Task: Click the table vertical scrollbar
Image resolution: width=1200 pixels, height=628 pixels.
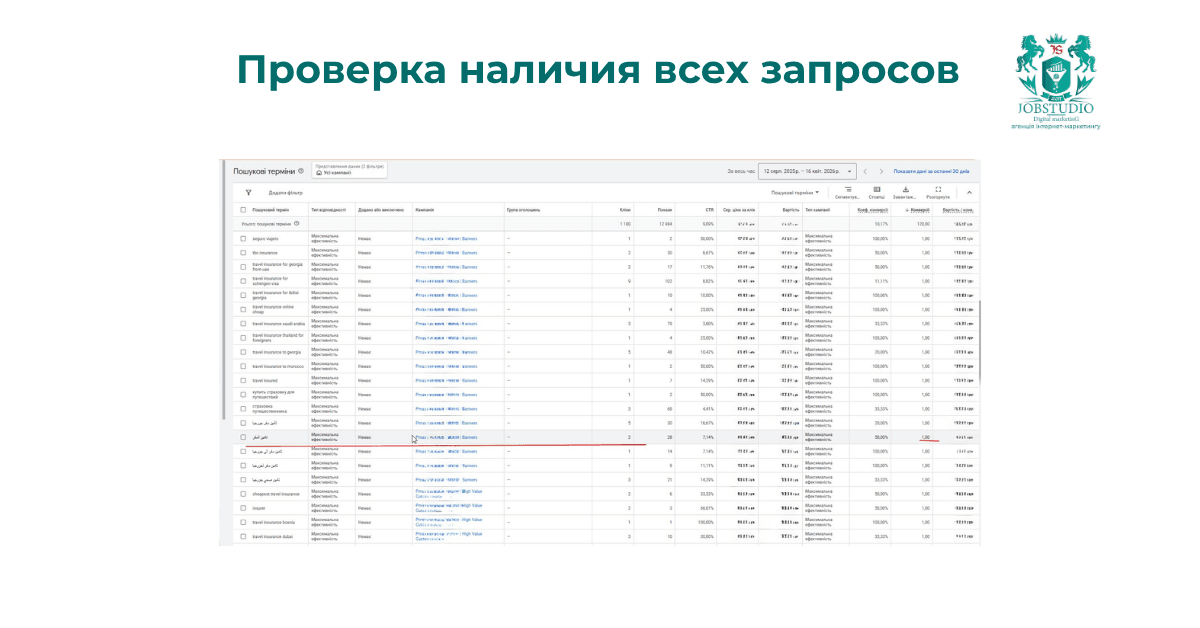Action: (x=980, y=340)
